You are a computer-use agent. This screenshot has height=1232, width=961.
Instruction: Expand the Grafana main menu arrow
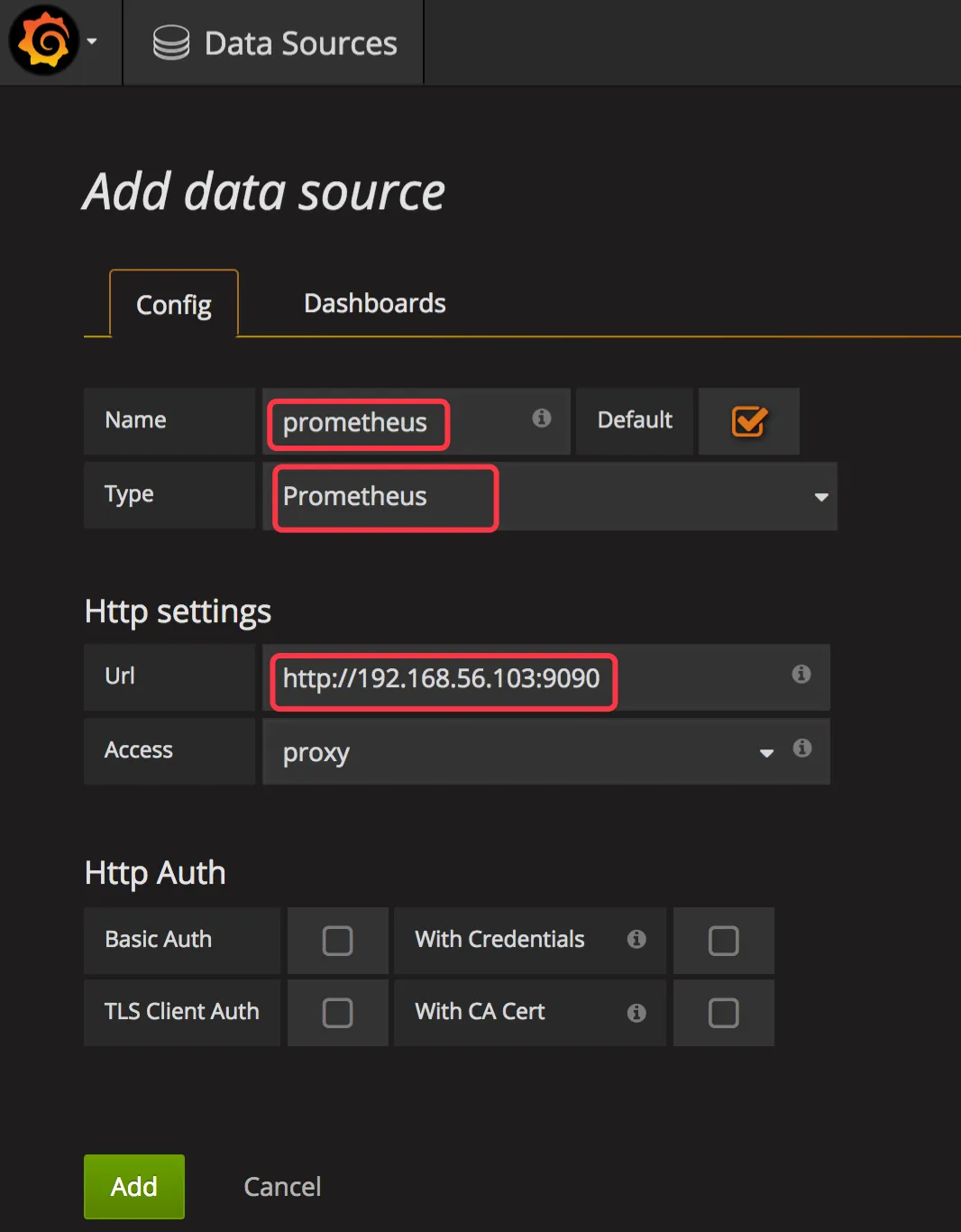click(x=92, y=41)
